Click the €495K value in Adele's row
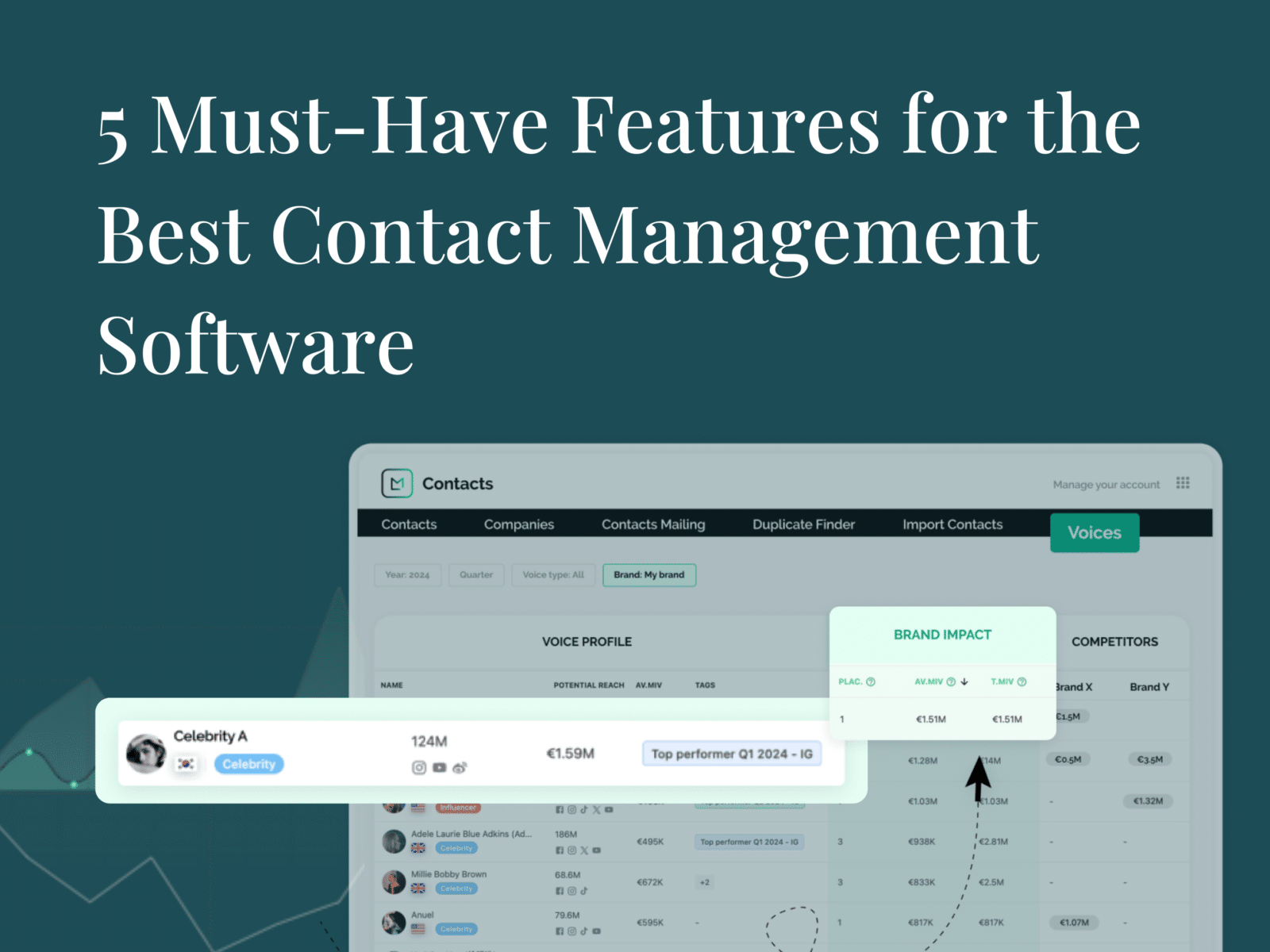1270x952 pixels. point(650,842)
